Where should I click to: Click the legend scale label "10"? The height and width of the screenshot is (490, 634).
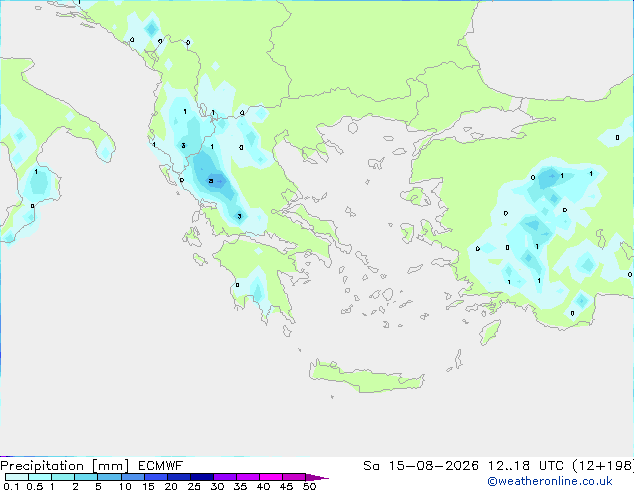tap(125, 486)
